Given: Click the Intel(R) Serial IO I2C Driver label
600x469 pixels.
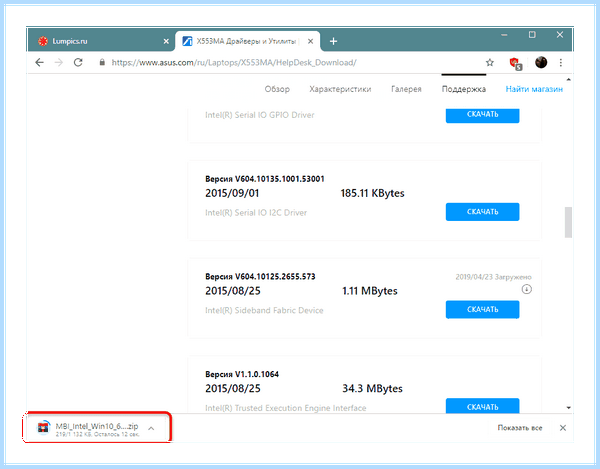Looking at the screenshot, I should pyautogui.click(x=256, y=213).
